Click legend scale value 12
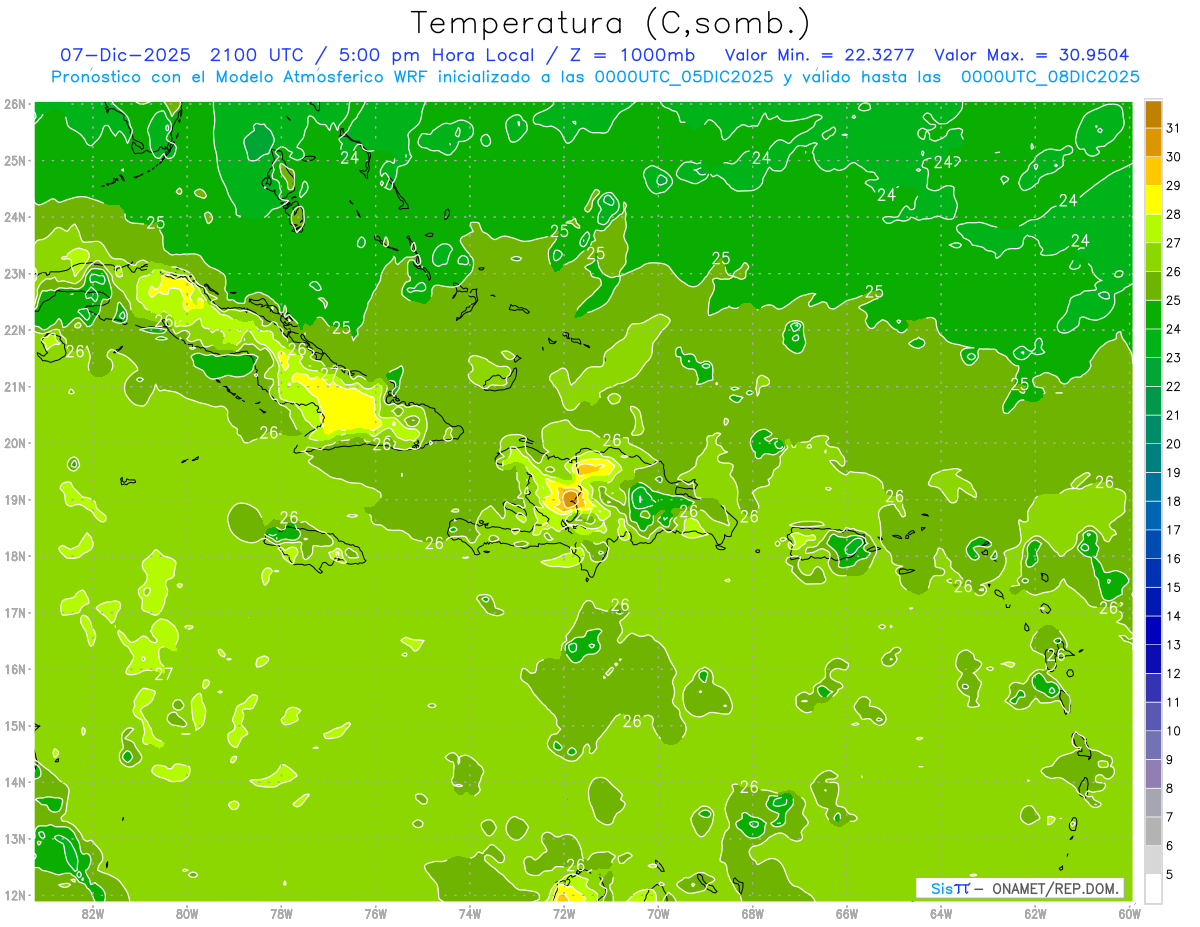The height and width of the screenshot is (927, 1200). pos(1174,673)
